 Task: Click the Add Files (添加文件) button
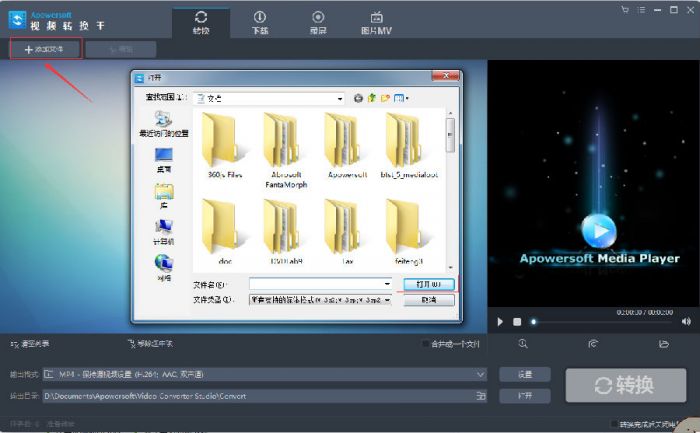46,49
